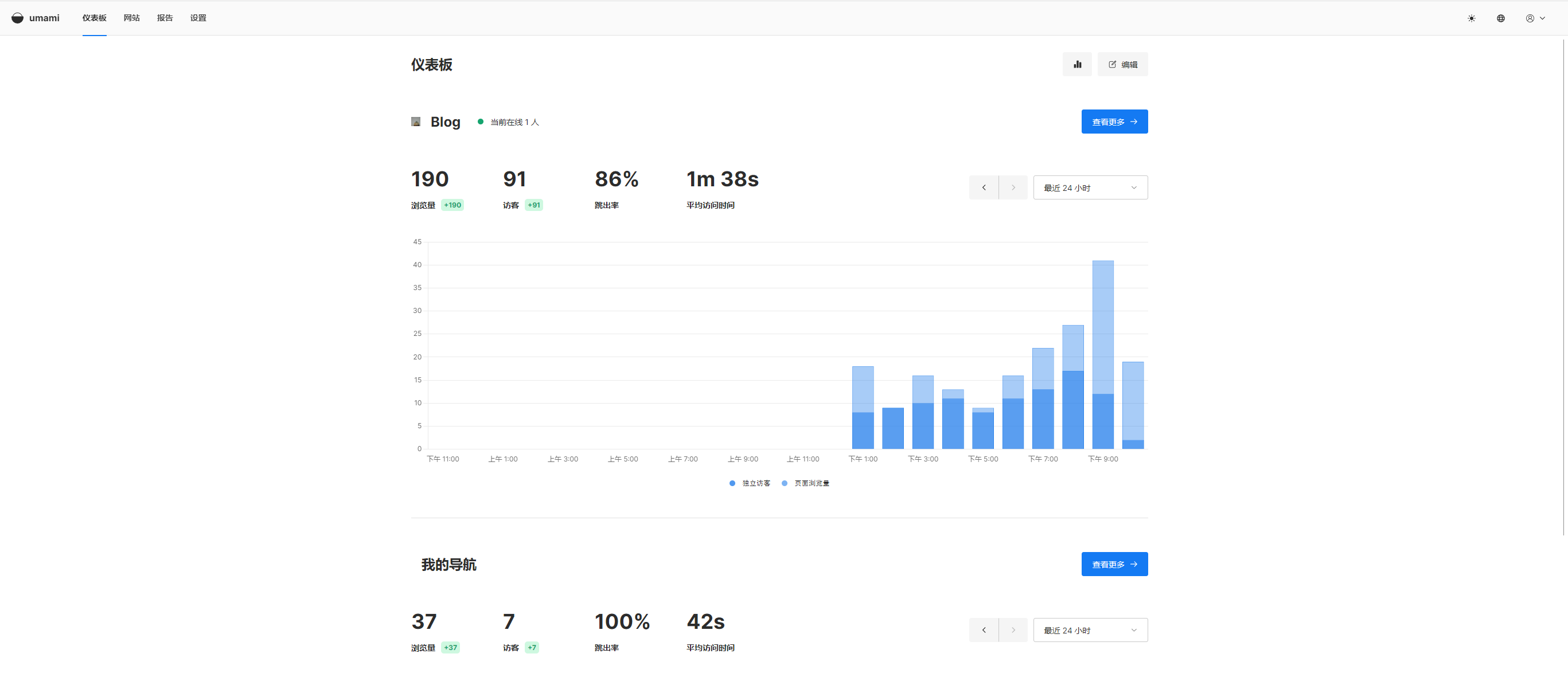The height and width of the screenshot is (677, 1568).
Task: Click 查看更多 for the Blog site
Action: pyautogui.click(x=1114, y=122)
